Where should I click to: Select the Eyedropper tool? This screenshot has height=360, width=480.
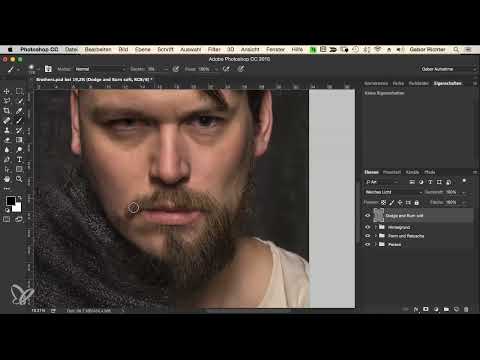pyautogui.click(x=19, y=111)
